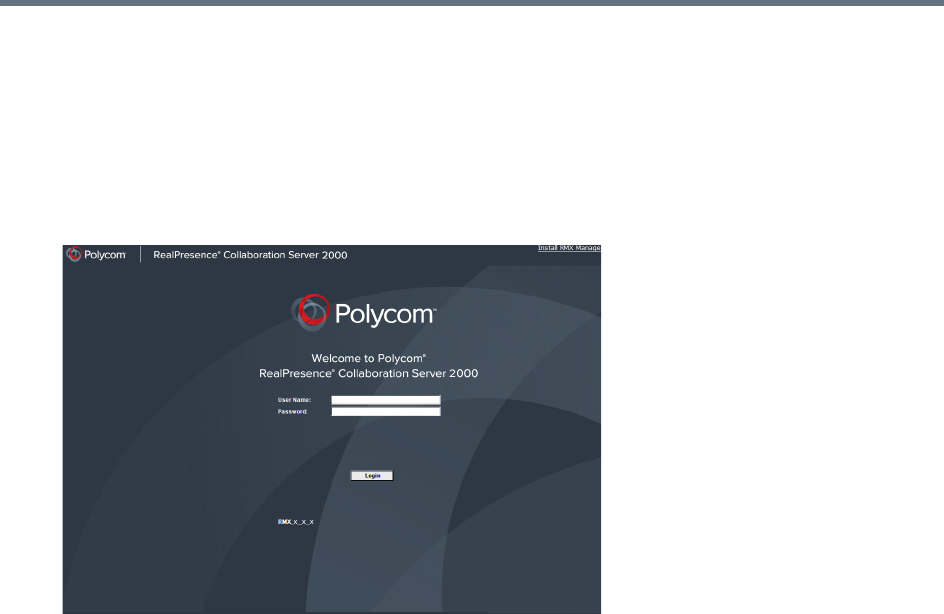Image resolution: width=944 pixels, height=614 pixels.
Task: Select the 'Welcome to Polycom' text
Action: point(368,358)
